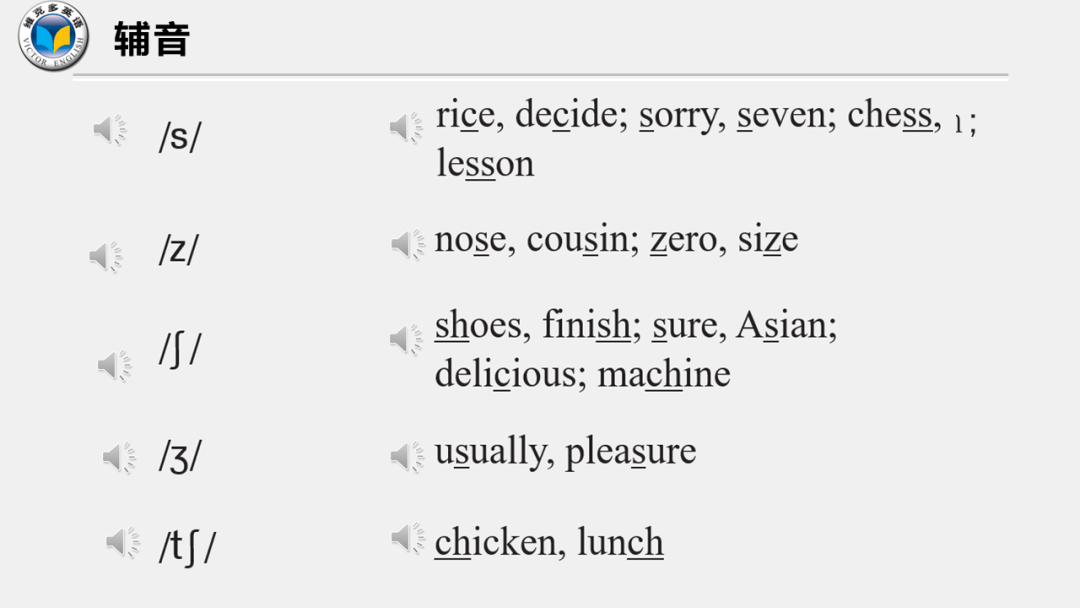
Task: Play audio for usually, pleasure example words
Action: click(408, 456)
